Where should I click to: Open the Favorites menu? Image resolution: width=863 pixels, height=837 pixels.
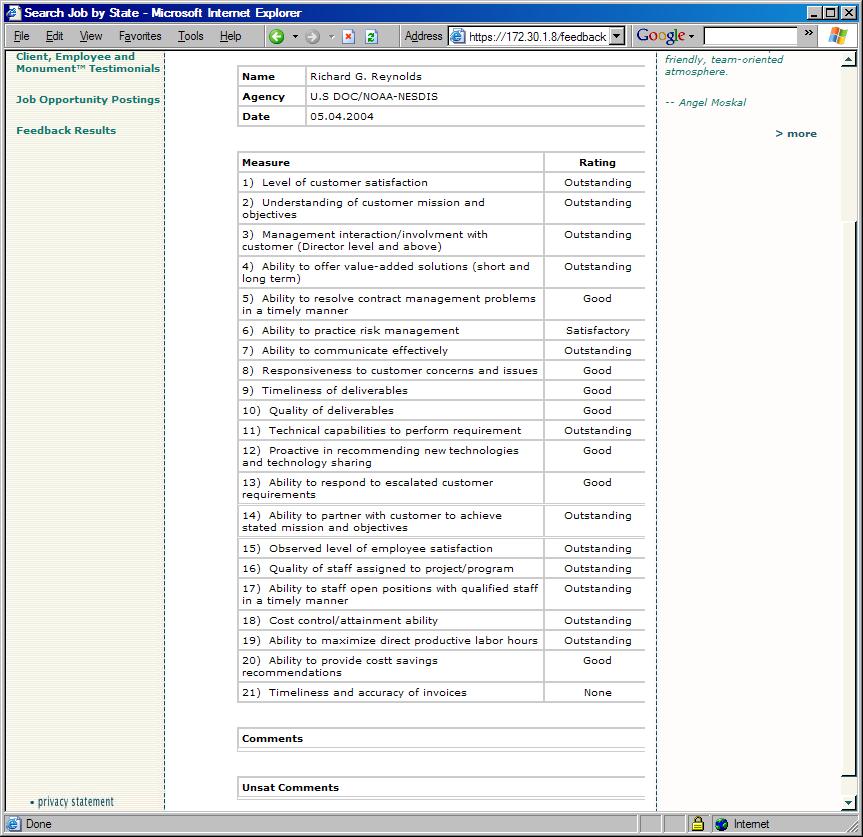tap(139, 36)
